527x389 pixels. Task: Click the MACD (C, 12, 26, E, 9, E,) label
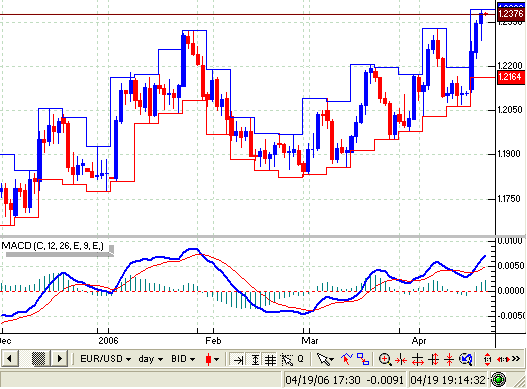tap(53, 246)
